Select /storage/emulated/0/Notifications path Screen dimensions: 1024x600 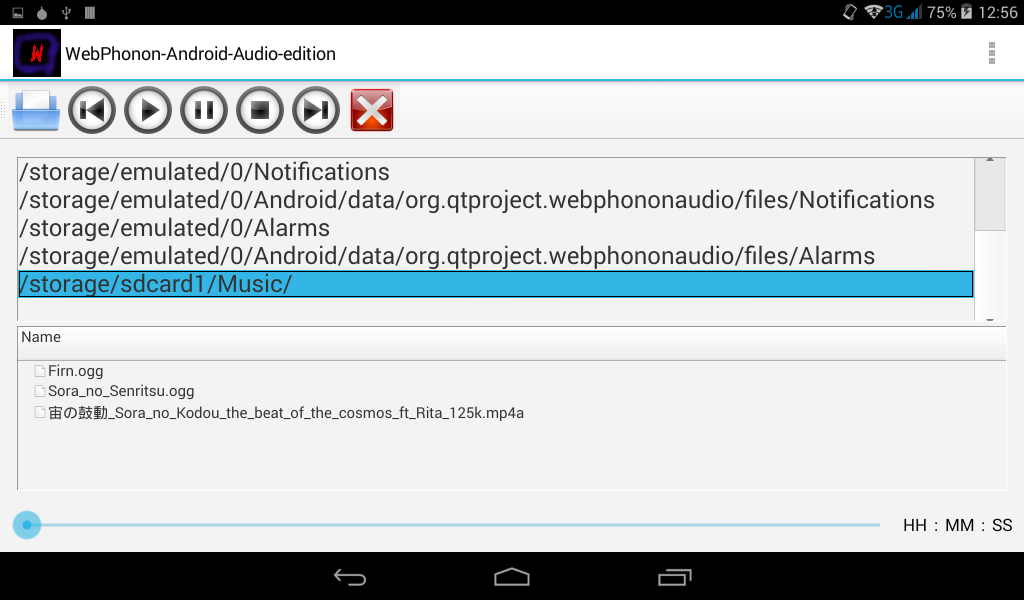(x=496, y=172)
